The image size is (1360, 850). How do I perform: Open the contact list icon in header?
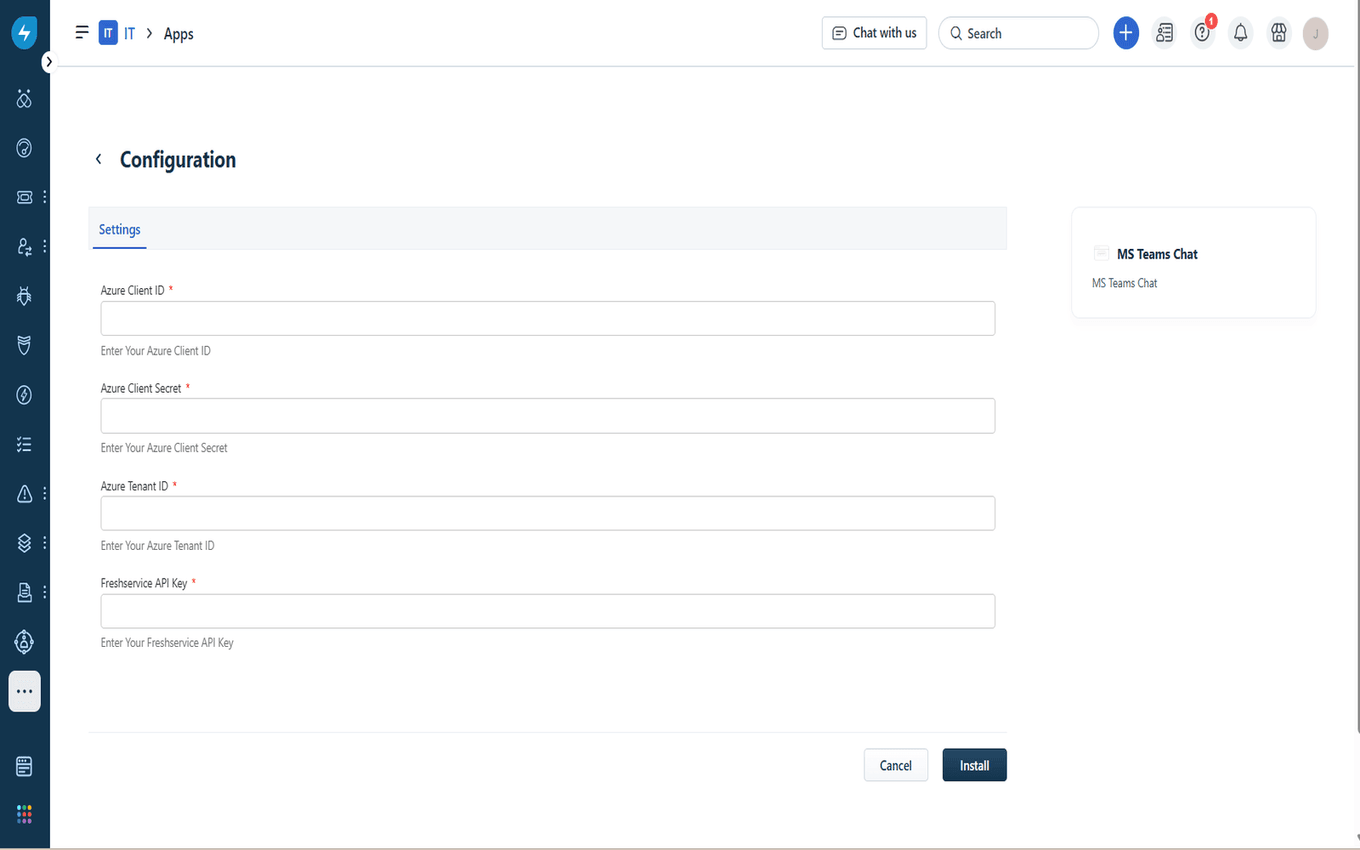coord(1164,33)
